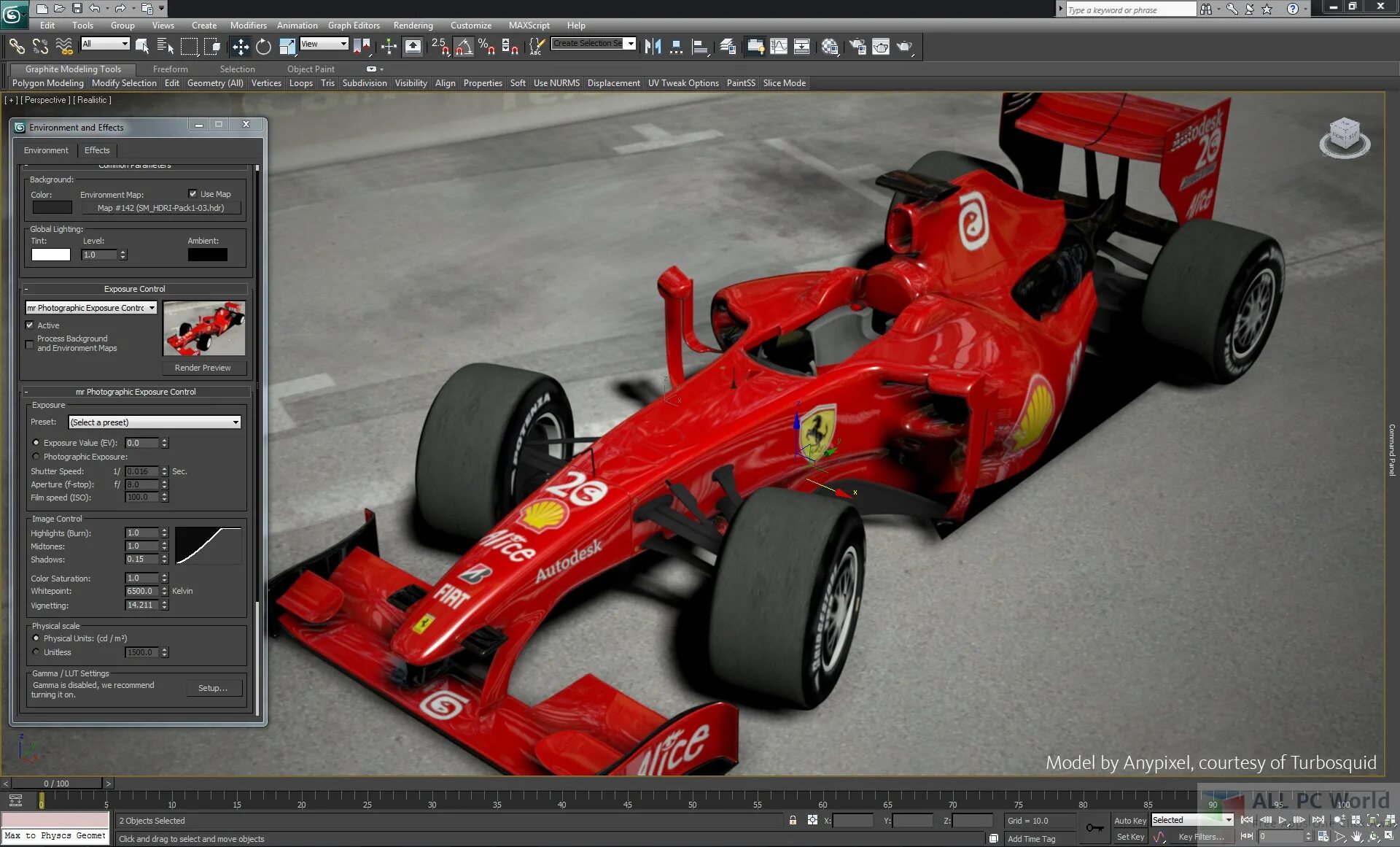Activate the Select and Rotate tool
This screenshot has width=1400, height=847.
coord(263,47)
